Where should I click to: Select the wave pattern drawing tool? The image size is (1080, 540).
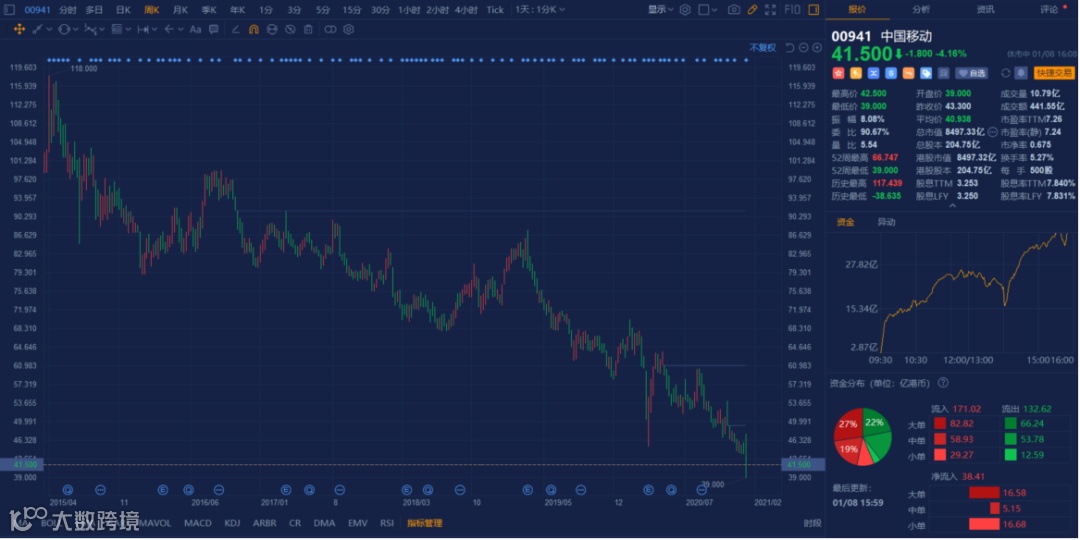coord(90,30)
